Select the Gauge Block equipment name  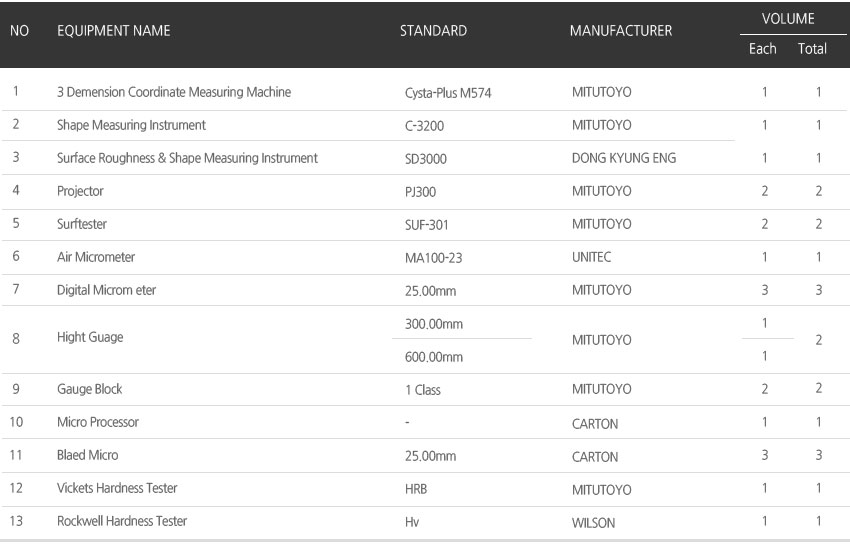[90, 389]
